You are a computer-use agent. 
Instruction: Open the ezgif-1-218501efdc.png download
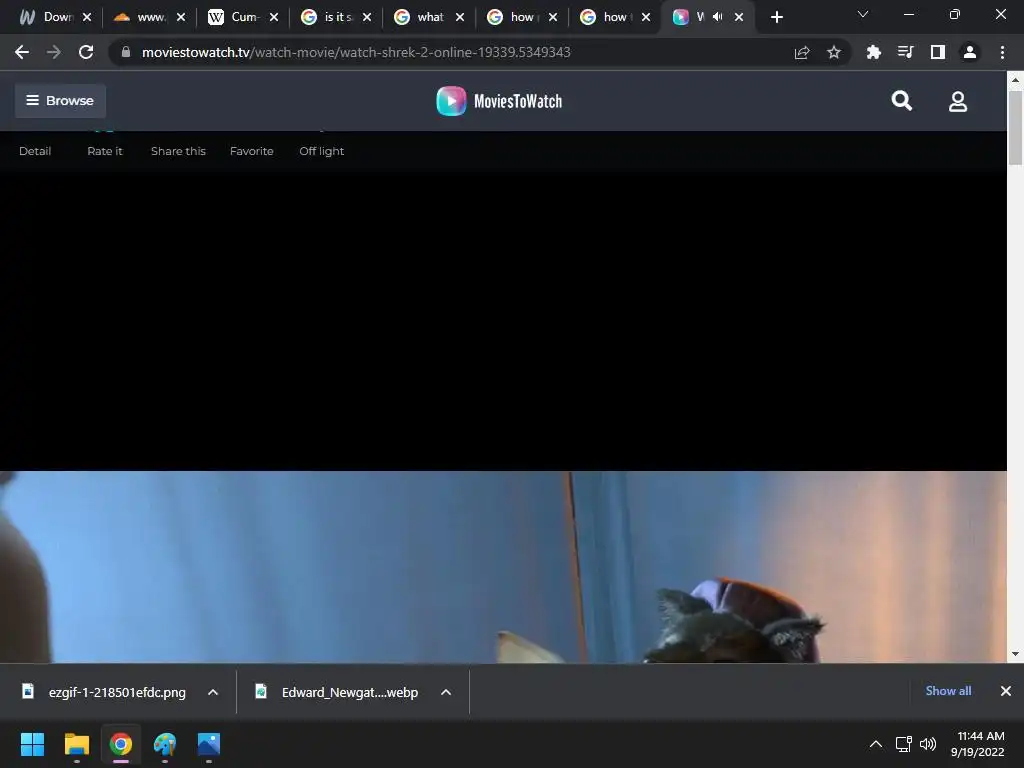pos(117,692)
